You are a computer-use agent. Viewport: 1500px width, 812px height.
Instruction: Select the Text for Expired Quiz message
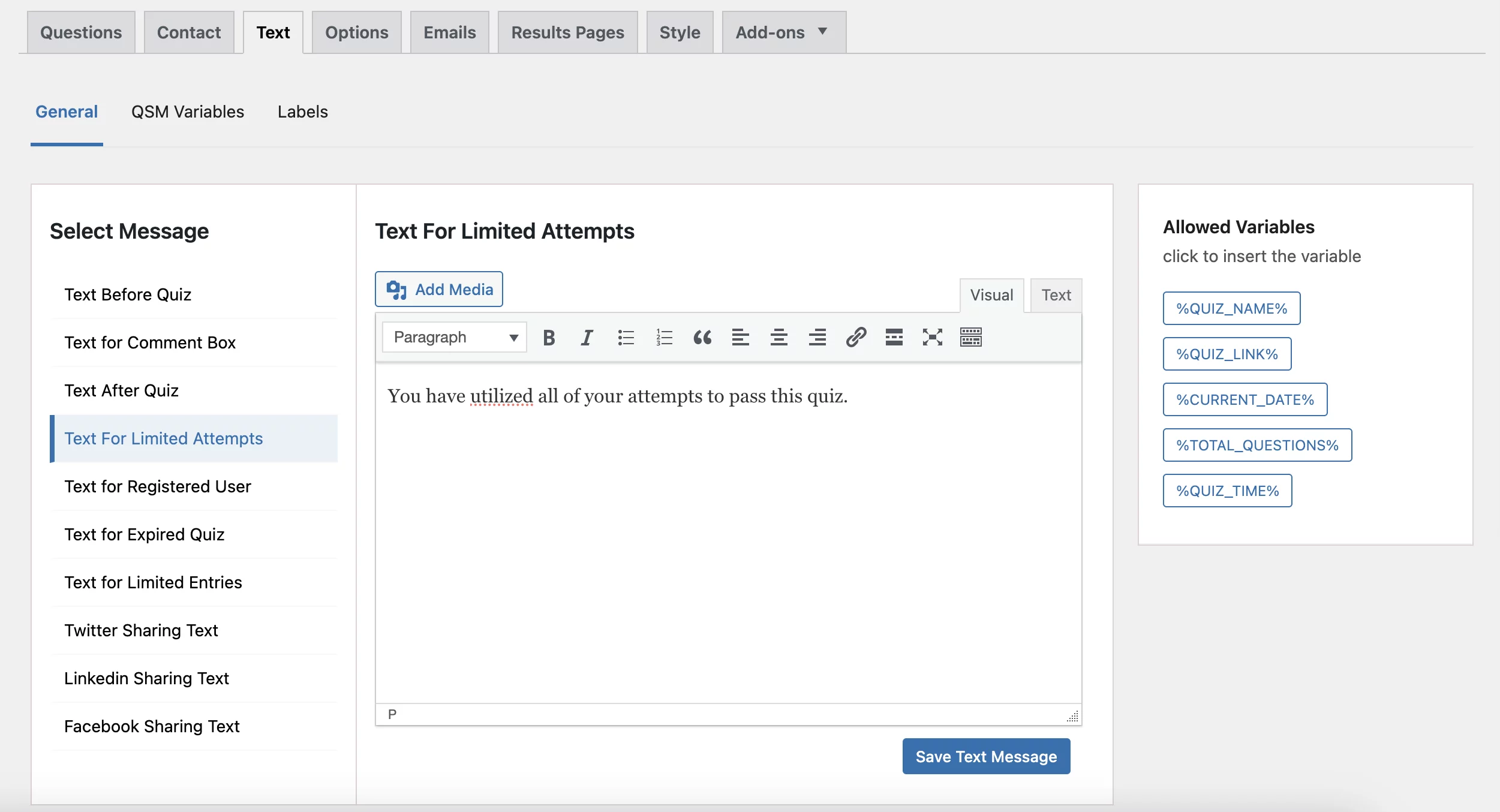coord(145,534)
